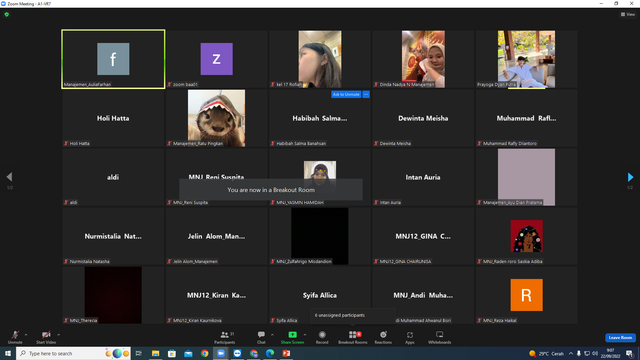640x360 pixels.
Task: Open audio options arrow beside Unmute
Action: (x=26, y=335)
